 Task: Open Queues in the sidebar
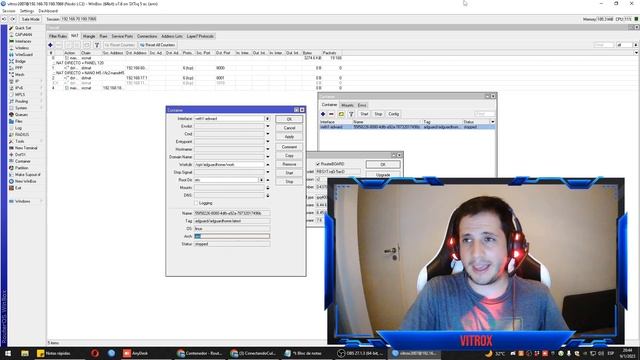tap(21, 115)
